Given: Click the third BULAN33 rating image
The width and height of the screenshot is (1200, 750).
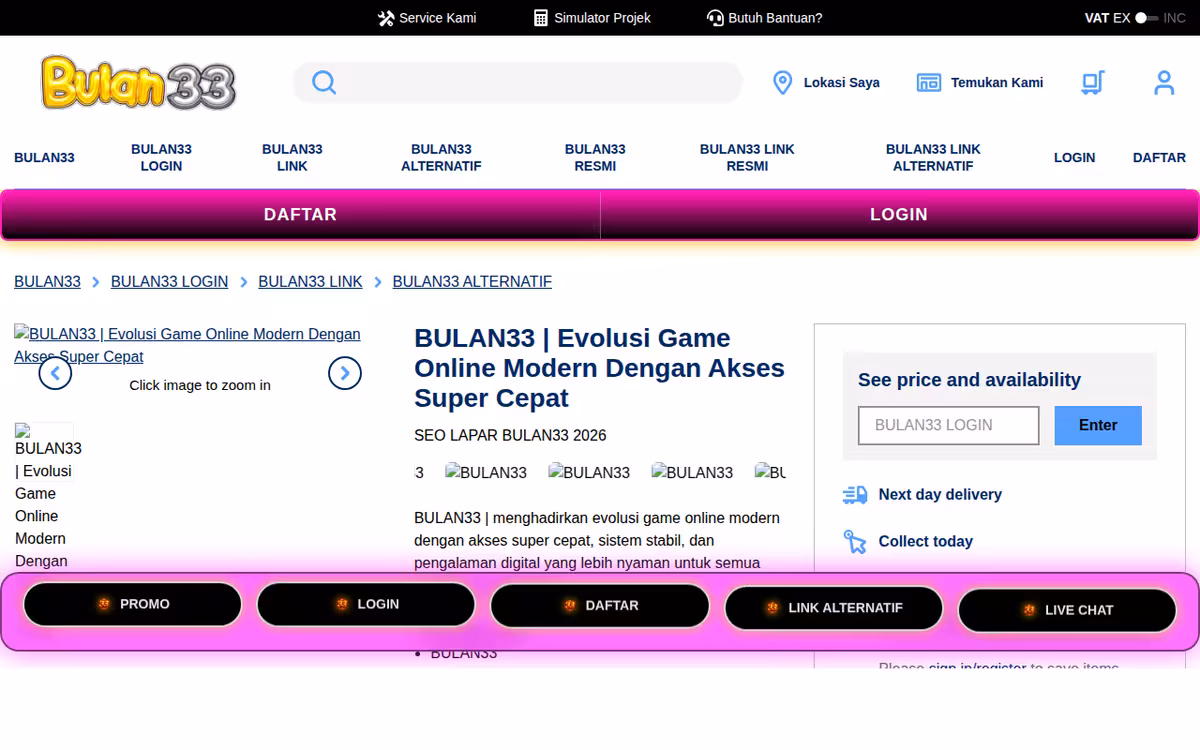Looking at the screenshot, I should tap(692, 472).
